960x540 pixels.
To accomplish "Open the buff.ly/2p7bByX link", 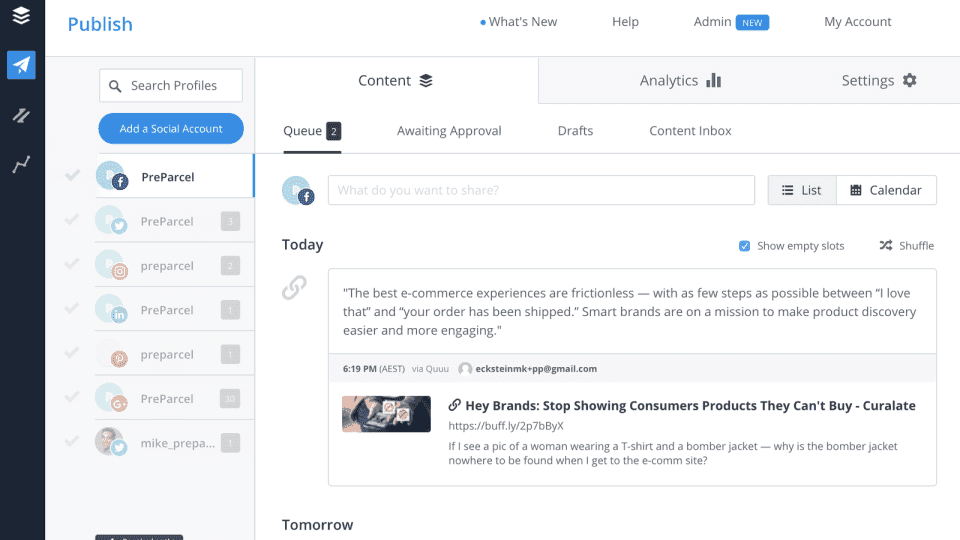I will pyautogui.click(x=506, y=426).
